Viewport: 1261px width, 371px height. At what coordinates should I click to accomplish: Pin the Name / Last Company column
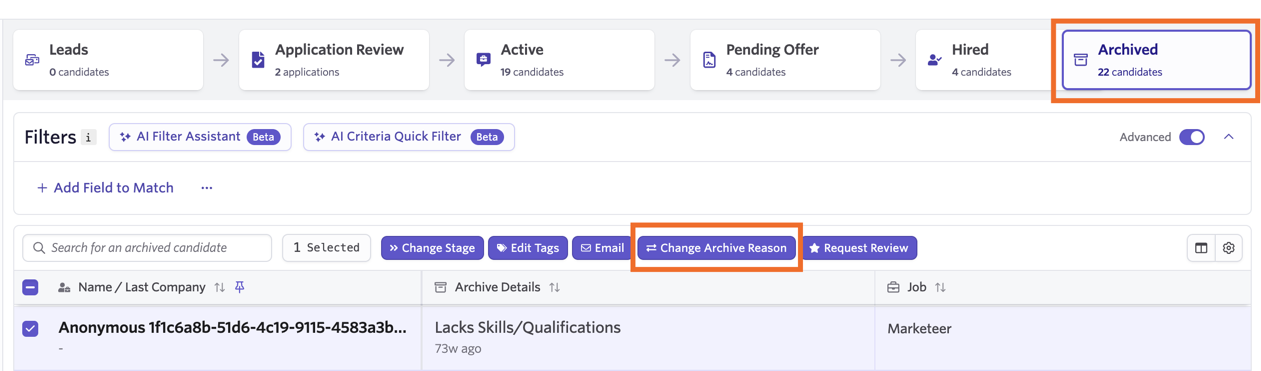[x=240, y=287]
